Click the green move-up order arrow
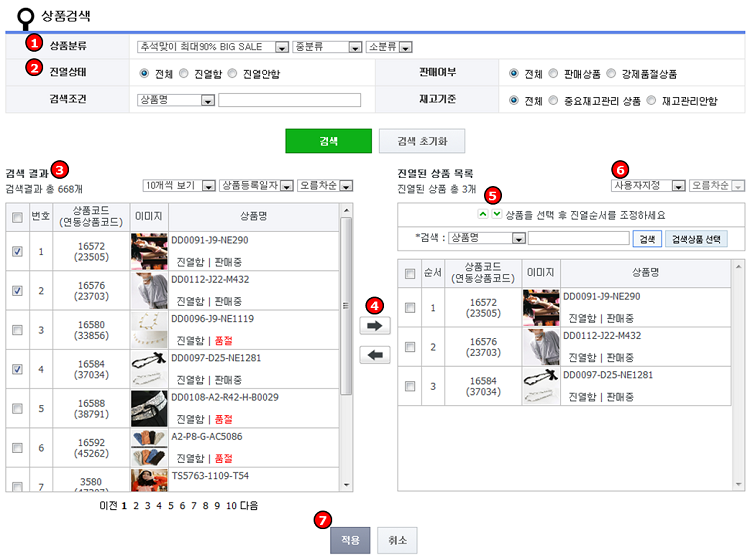Screen dimensions: 750x560 tap(482, 214)
